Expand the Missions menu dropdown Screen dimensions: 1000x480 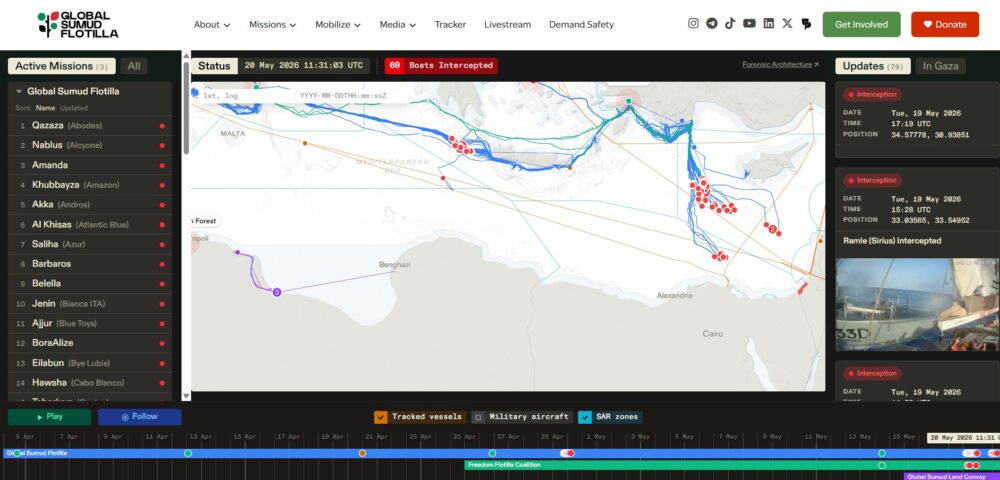point(272,24)
